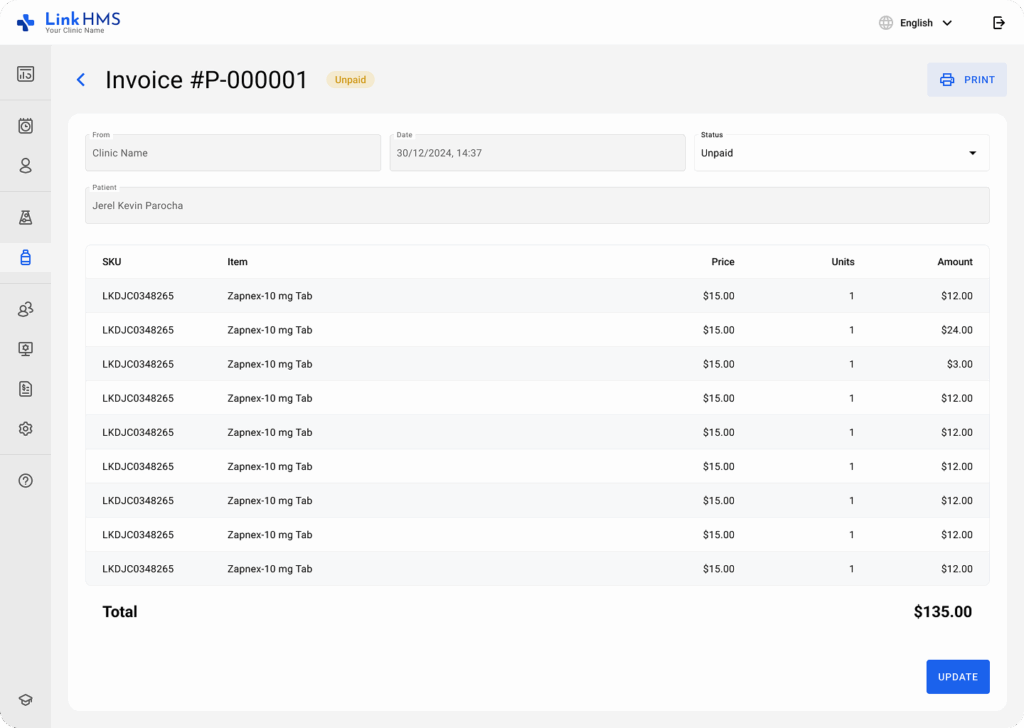Click the PRINT button label
Screen dimensions: 1024x728
click(x=980, y=80)
